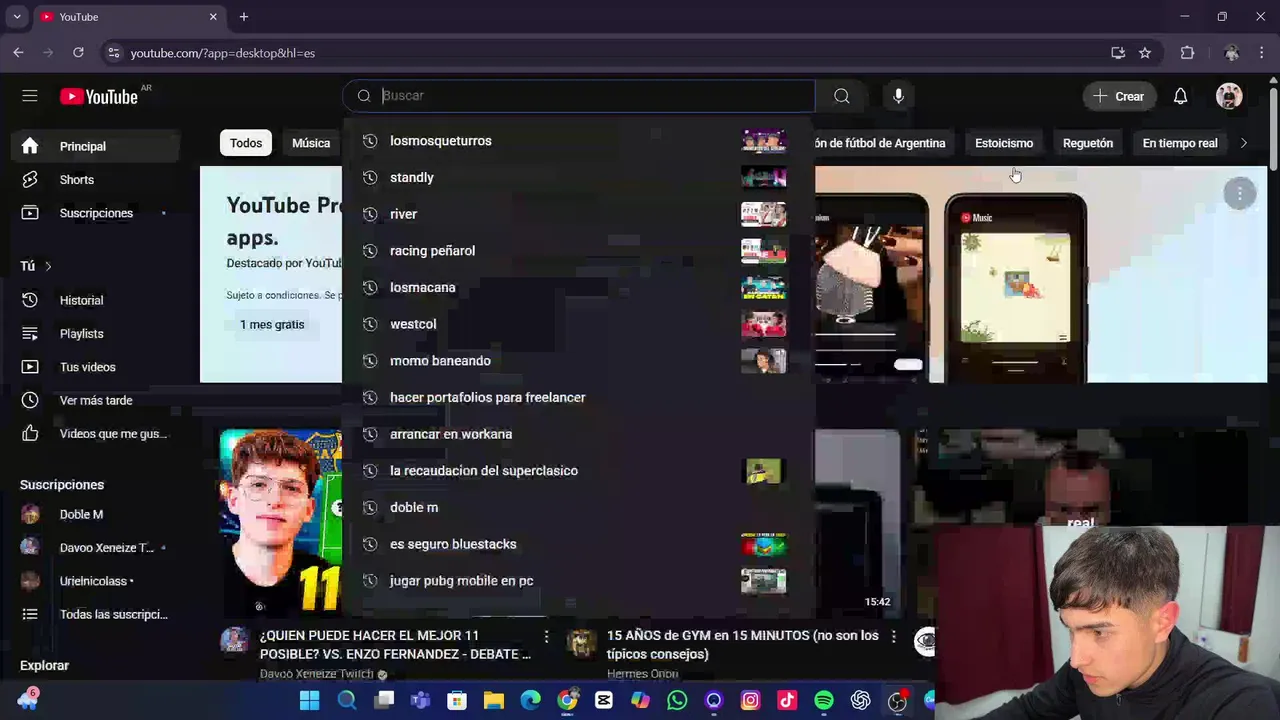Screen dimensions: 1280x720
Task: Choose suggestion losmacana
Action: (x=579, y=287)
